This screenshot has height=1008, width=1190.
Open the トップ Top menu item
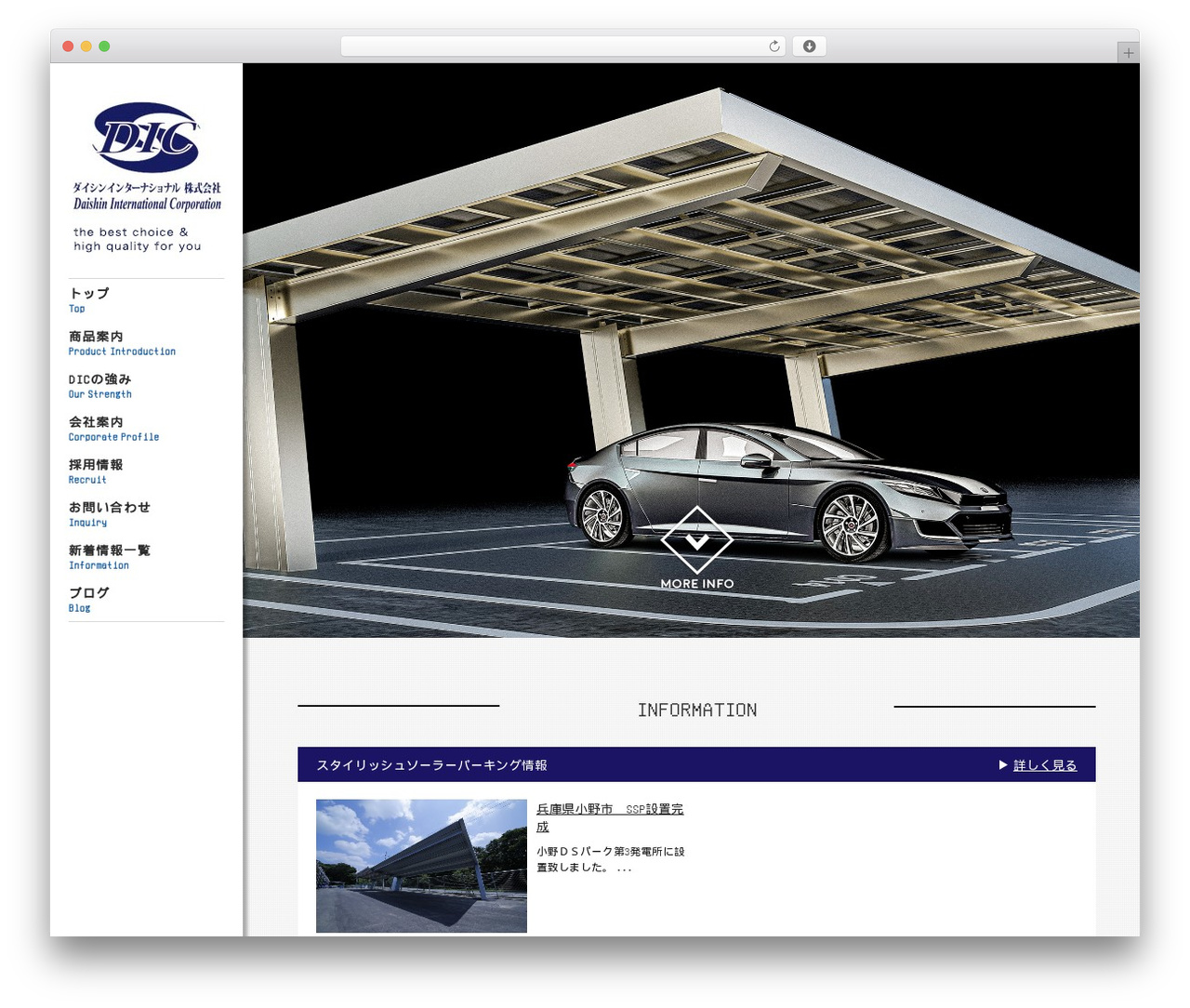pyautogui.click(x=89, y=299)
